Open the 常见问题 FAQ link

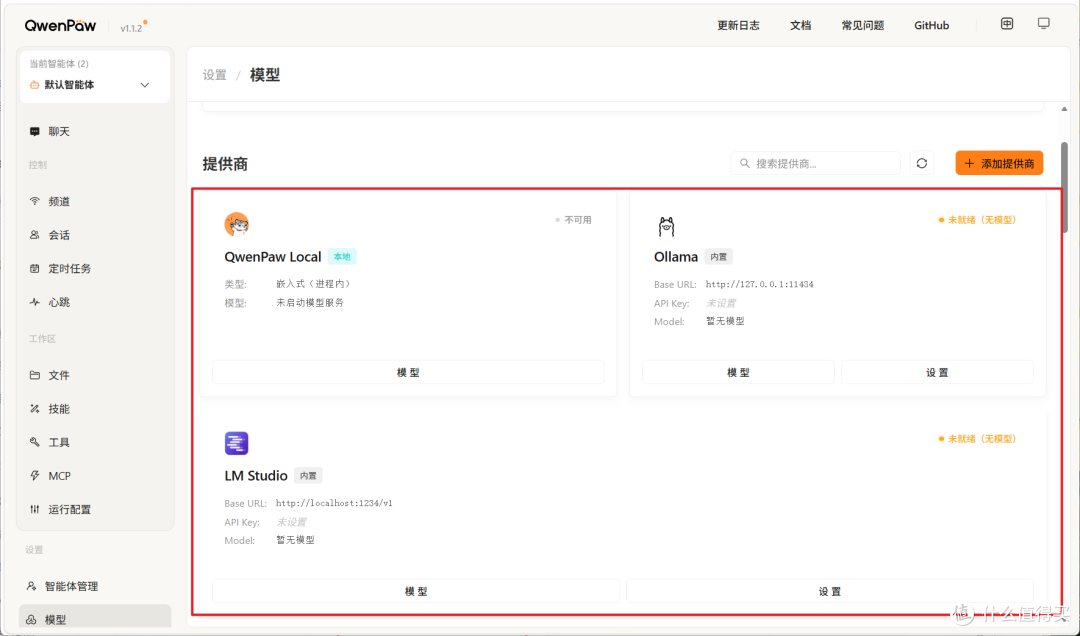tap(862, 25)
